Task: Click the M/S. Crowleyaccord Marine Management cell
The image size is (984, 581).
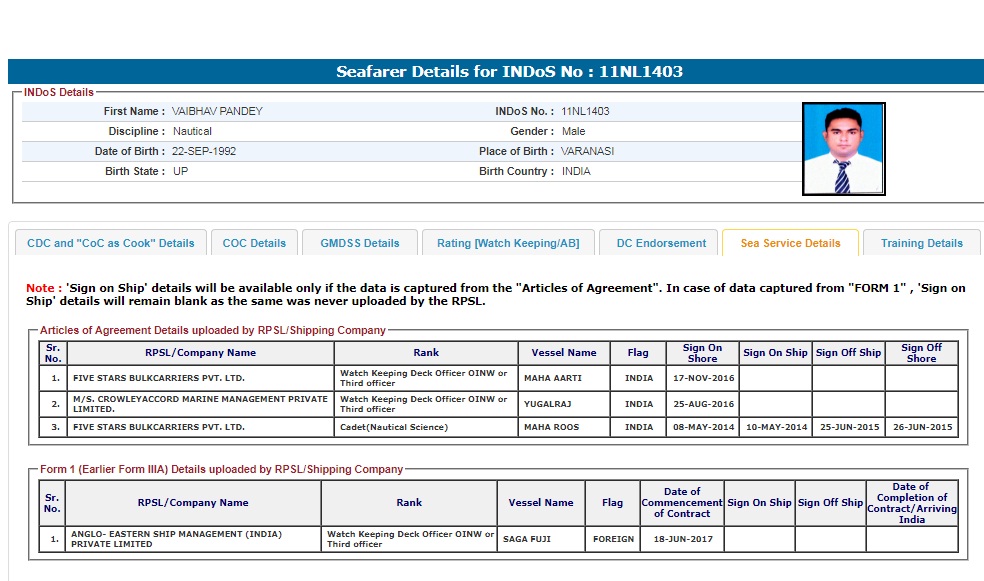Action: tap(200, 404)
